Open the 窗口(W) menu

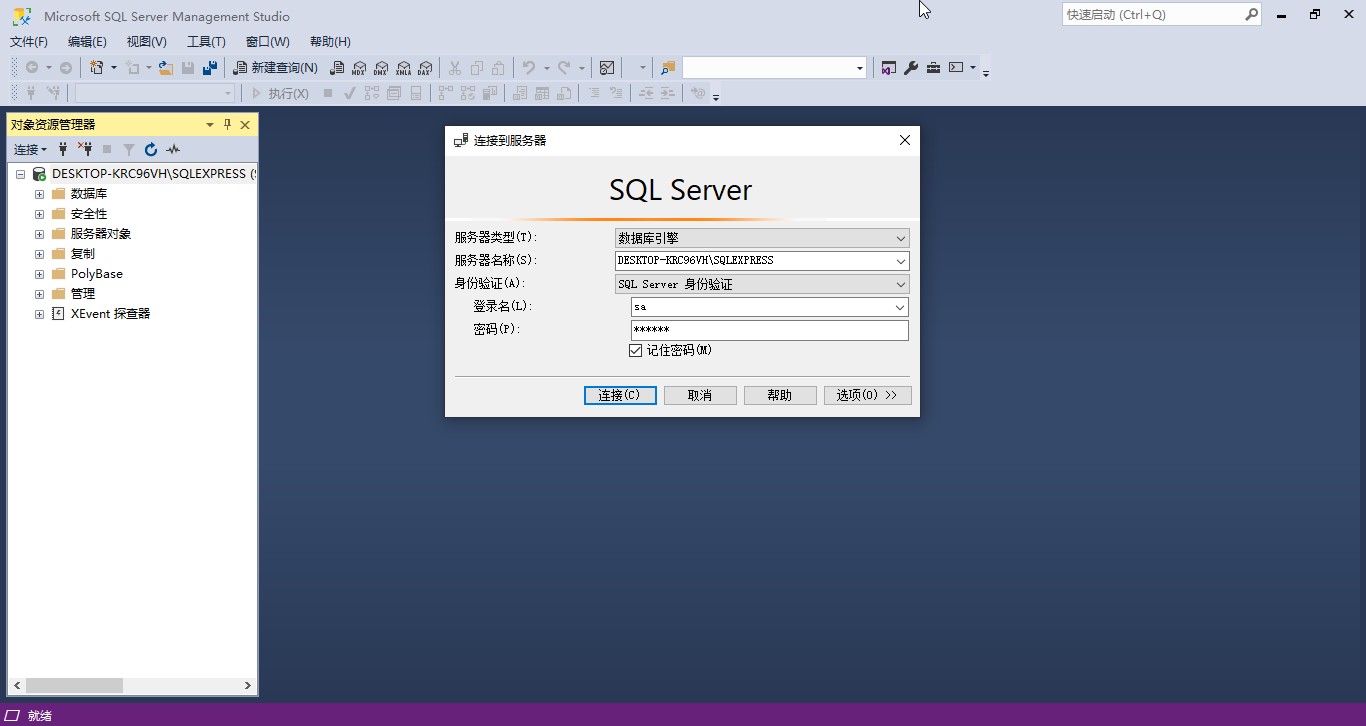click(267, 41)
